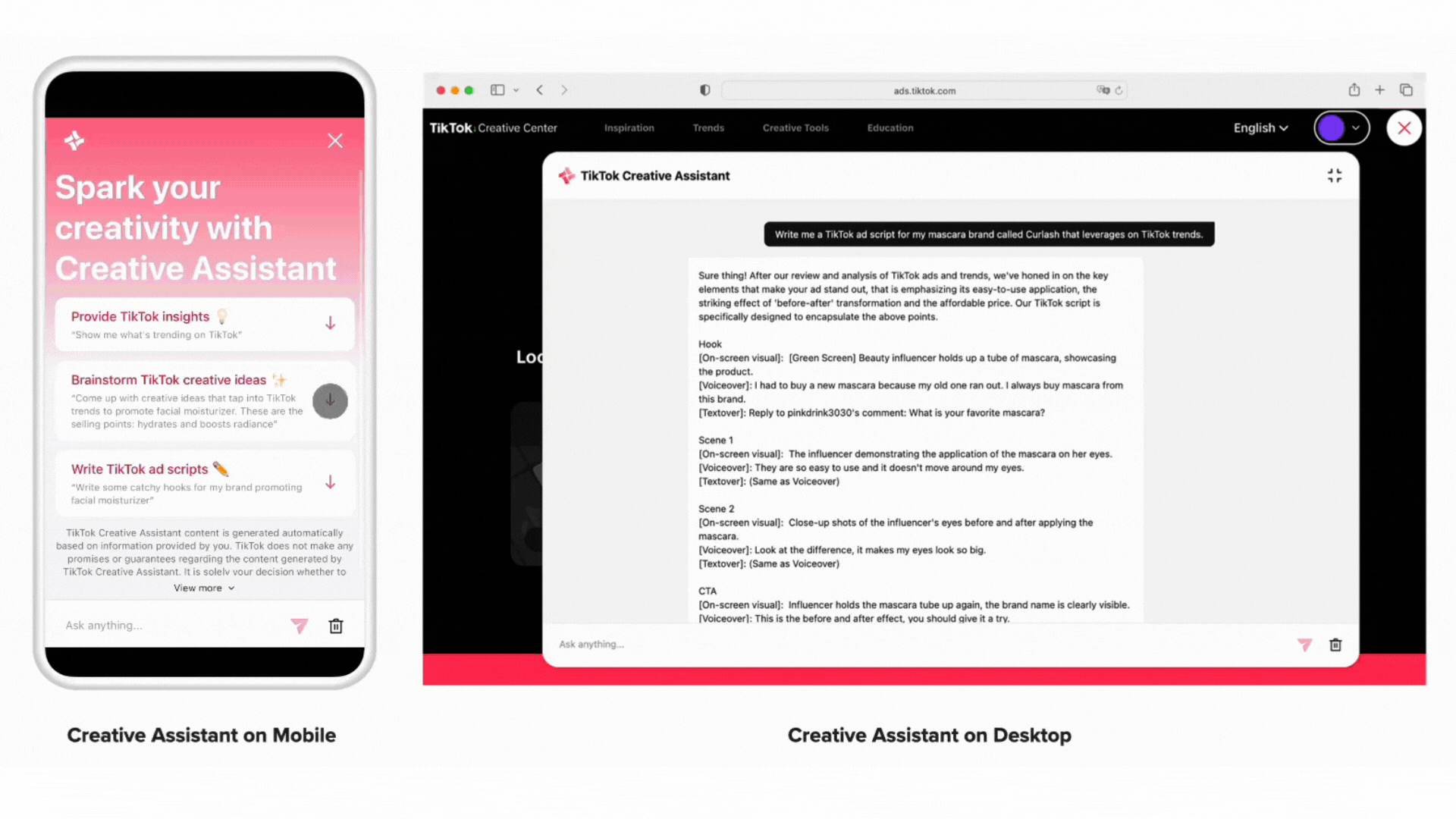Expand the English language dropdown
The width and height of the screenshot is (1456, 819).
[1258, 127]
